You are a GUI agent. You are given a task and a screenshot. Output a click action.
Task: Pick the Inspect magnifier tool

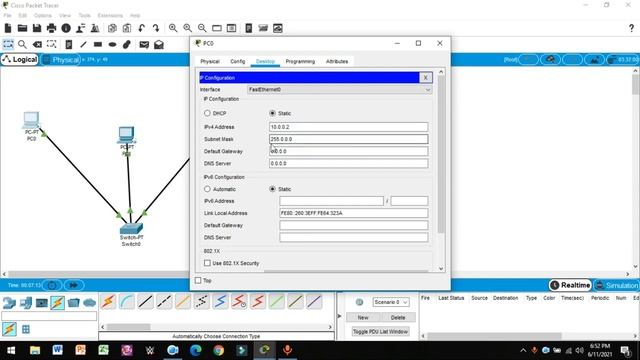22,44
